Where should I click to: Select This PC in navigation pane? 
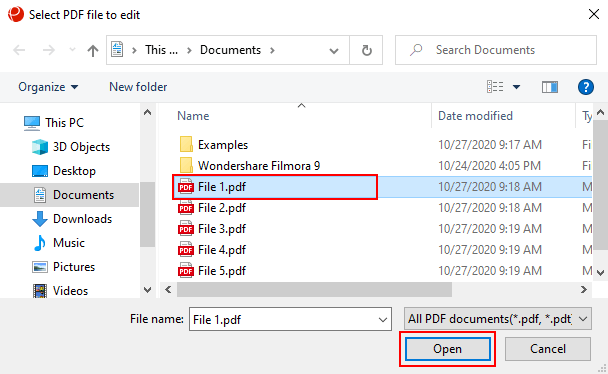click(x=64, y=123)
